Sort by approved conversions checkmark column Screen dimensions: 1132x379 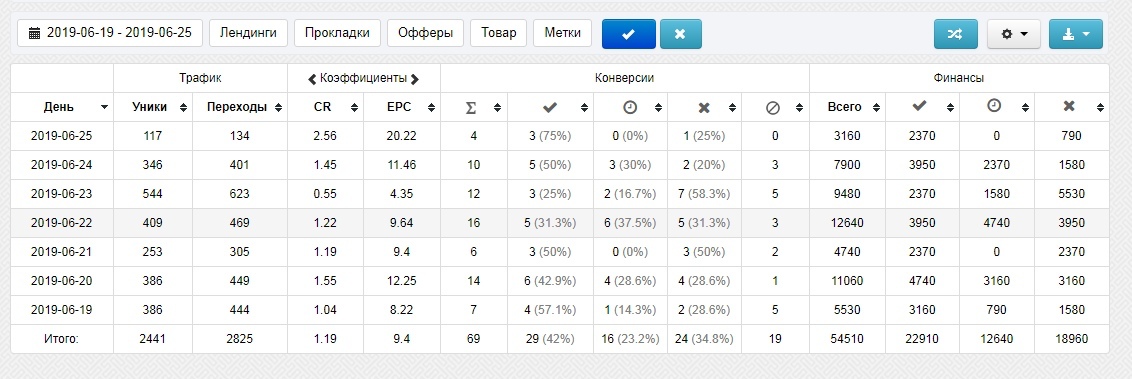pyautogui.click(x=550, y=107)
